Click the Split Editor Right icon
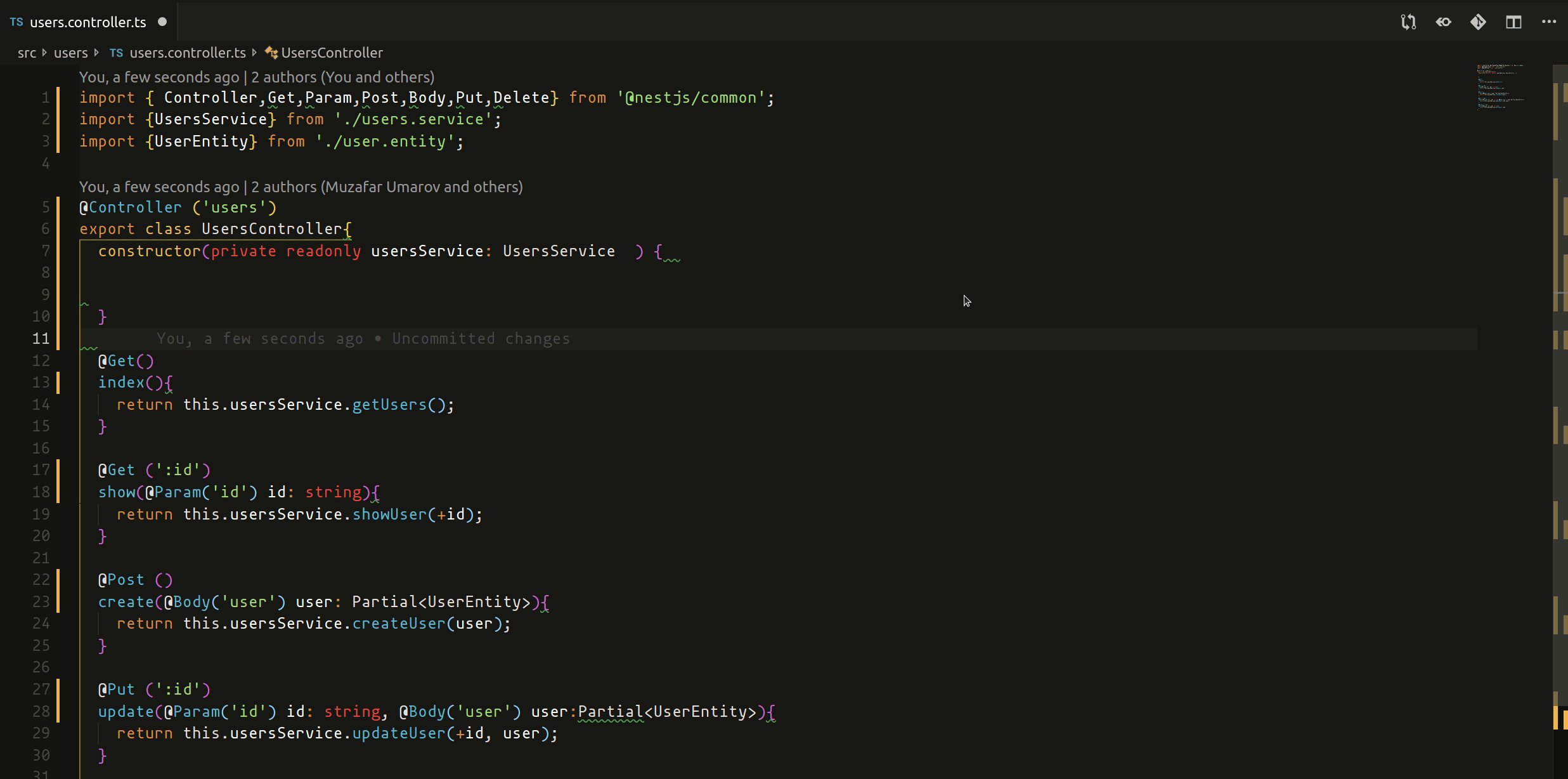1568x779 pixels. click(x=1513, y=22)
